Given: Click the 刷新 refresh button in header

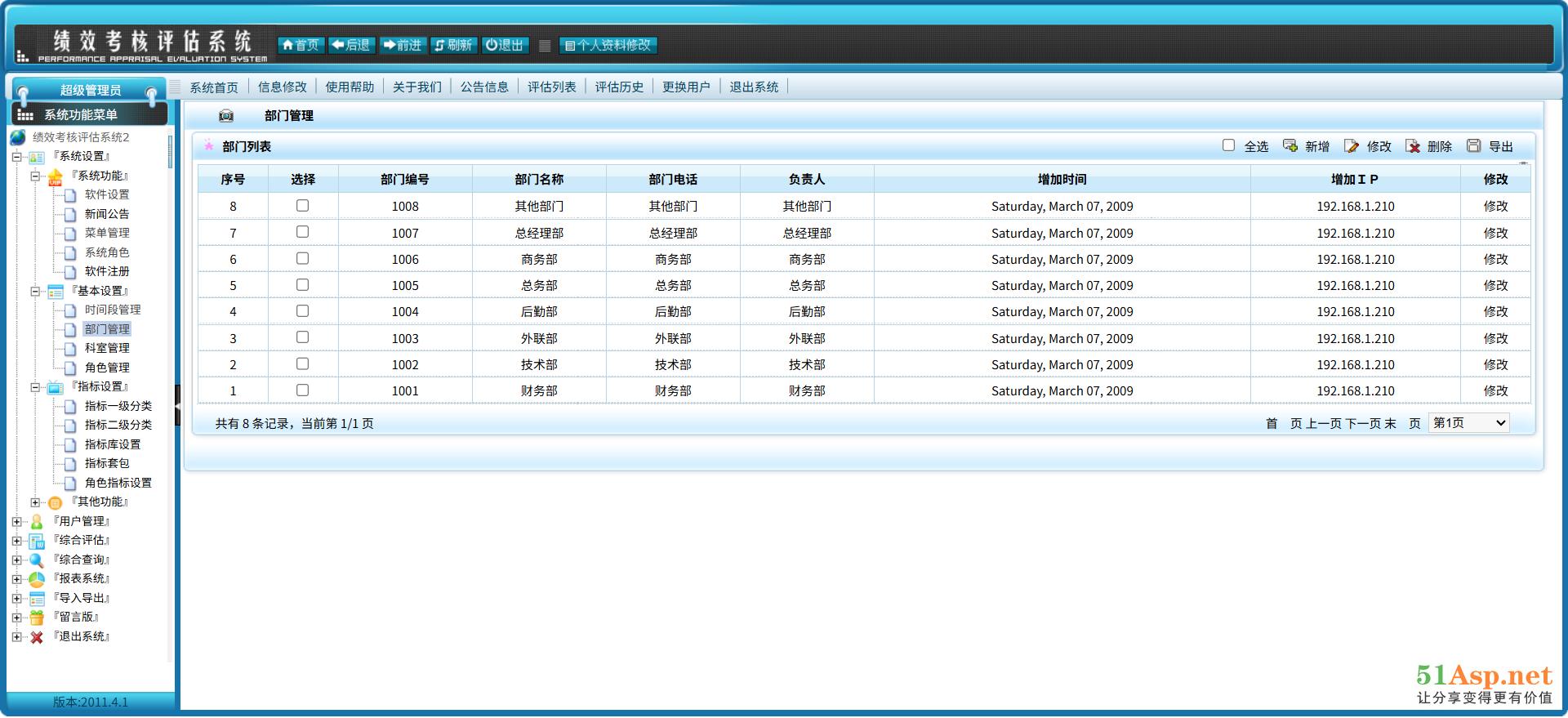Looking at the screenshot, I should (453, 46).
